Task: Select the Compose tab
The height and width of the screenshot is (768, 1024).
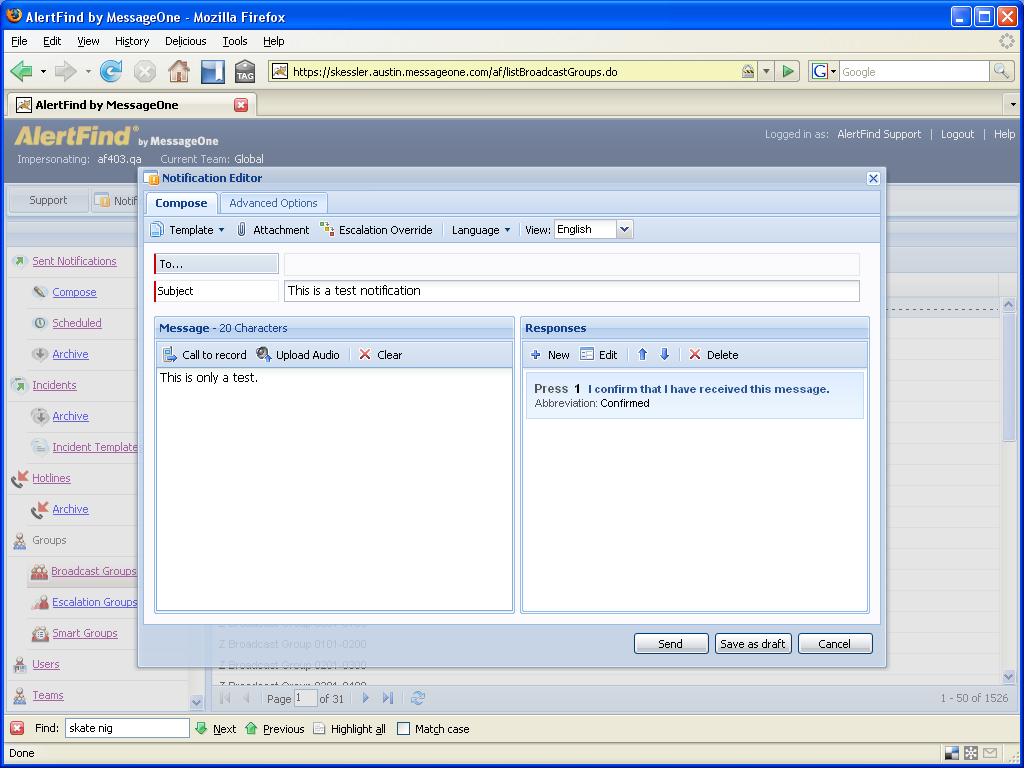Action: pyautogui.click(x=181, y=203)
